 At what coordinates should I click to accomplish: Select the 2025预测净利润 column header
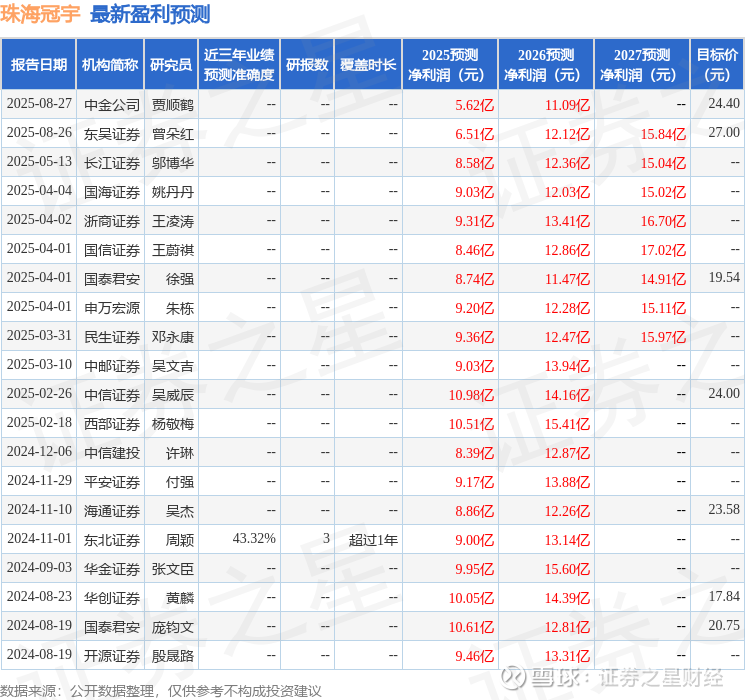tap(450, 65)
